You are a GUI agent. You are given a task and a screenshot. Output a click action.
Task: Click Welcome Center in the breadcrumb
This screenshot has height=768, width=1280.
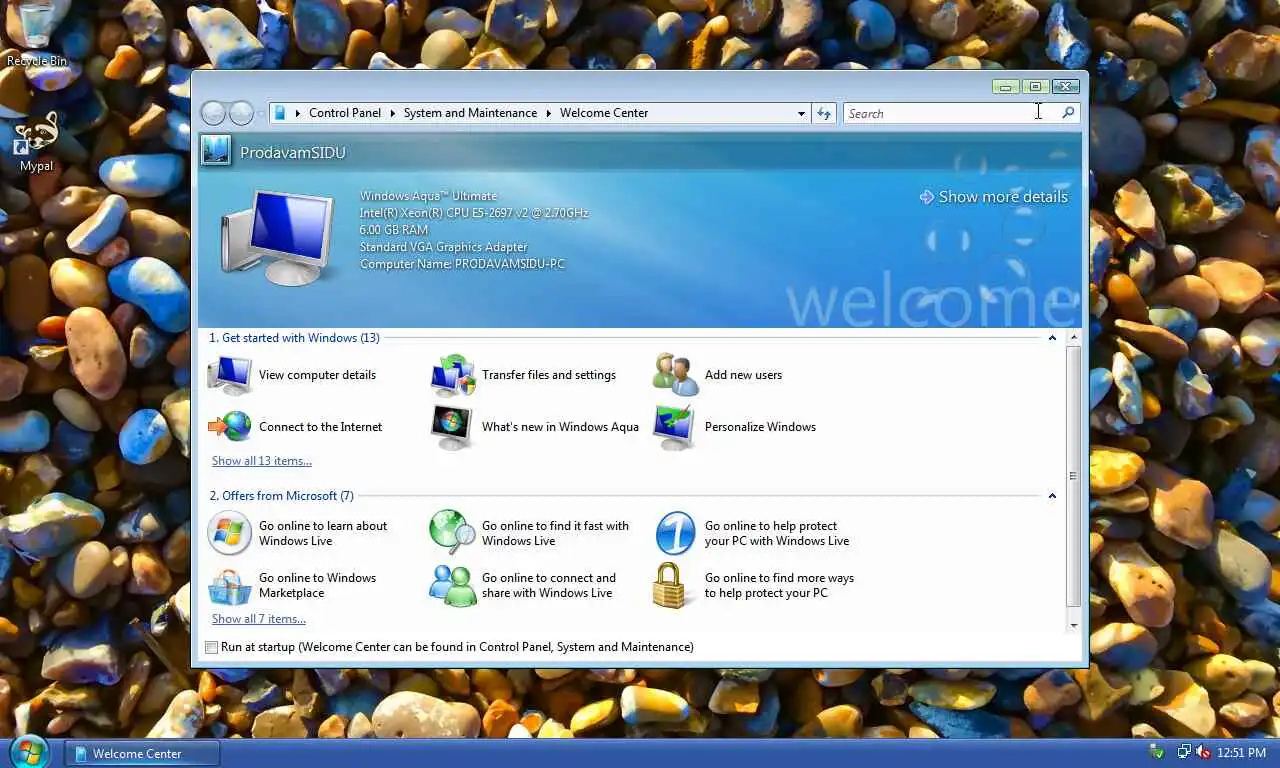(x=604, y=113)
